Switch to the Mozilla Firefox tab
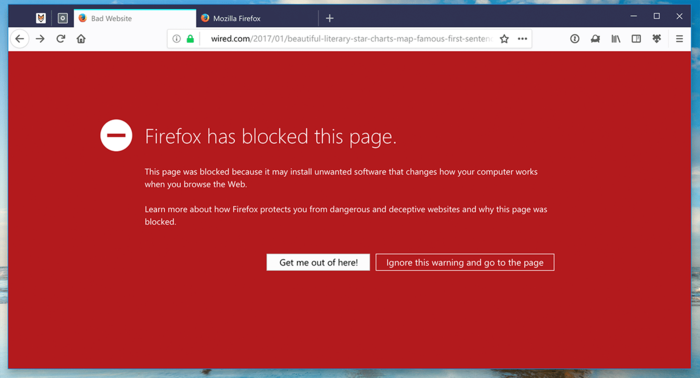The height and width of the screenshot is (378, 700). pyautogui.click(x=257, y=18)
